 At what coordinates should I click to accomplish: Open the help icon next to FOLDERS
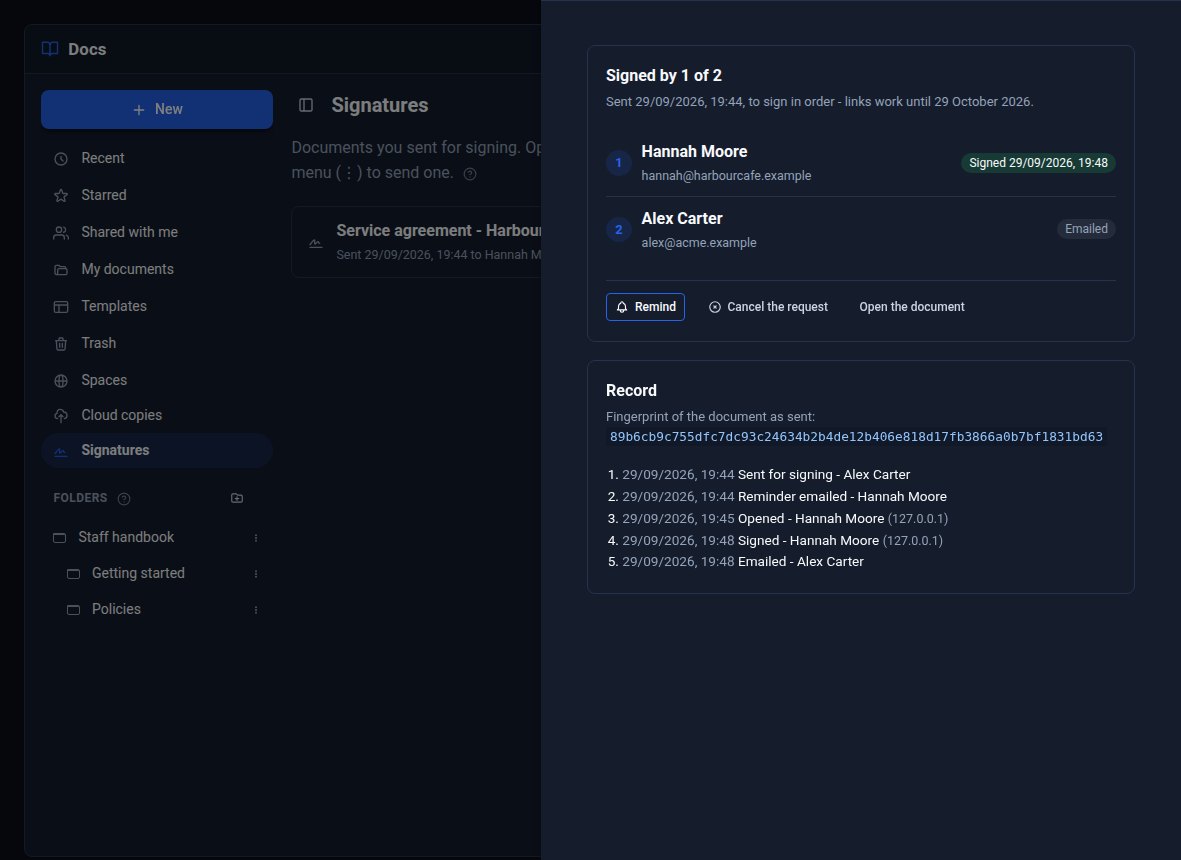pos(124,499)
